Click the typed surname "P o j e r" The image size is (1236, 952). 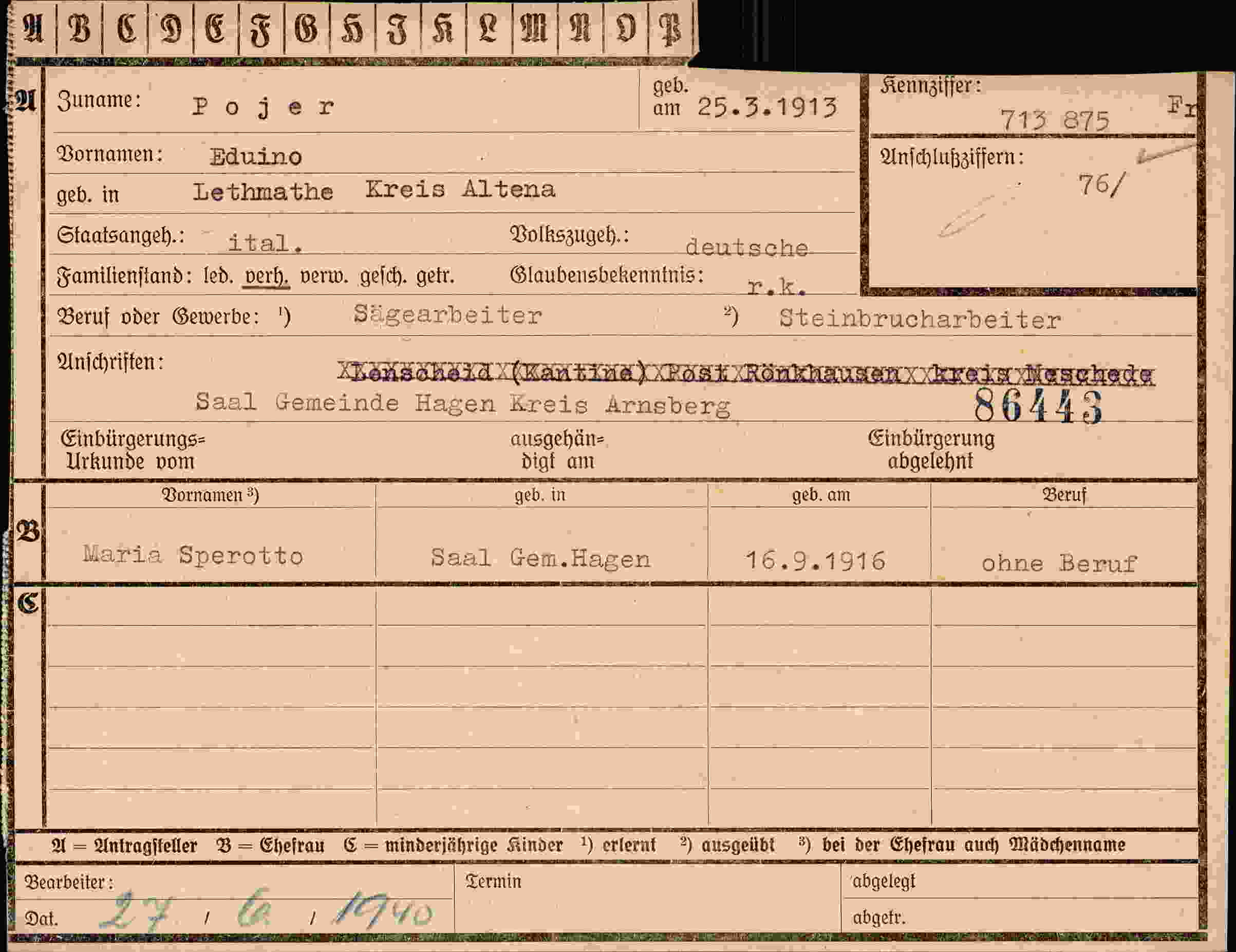pyautogui.click(x=263, y=107)
